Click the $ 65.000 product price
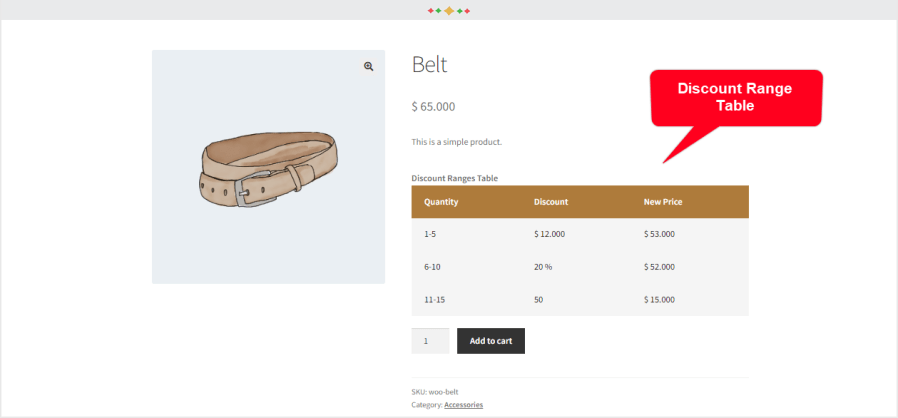The height and width of the screenshot is (418, 898). 433,106
